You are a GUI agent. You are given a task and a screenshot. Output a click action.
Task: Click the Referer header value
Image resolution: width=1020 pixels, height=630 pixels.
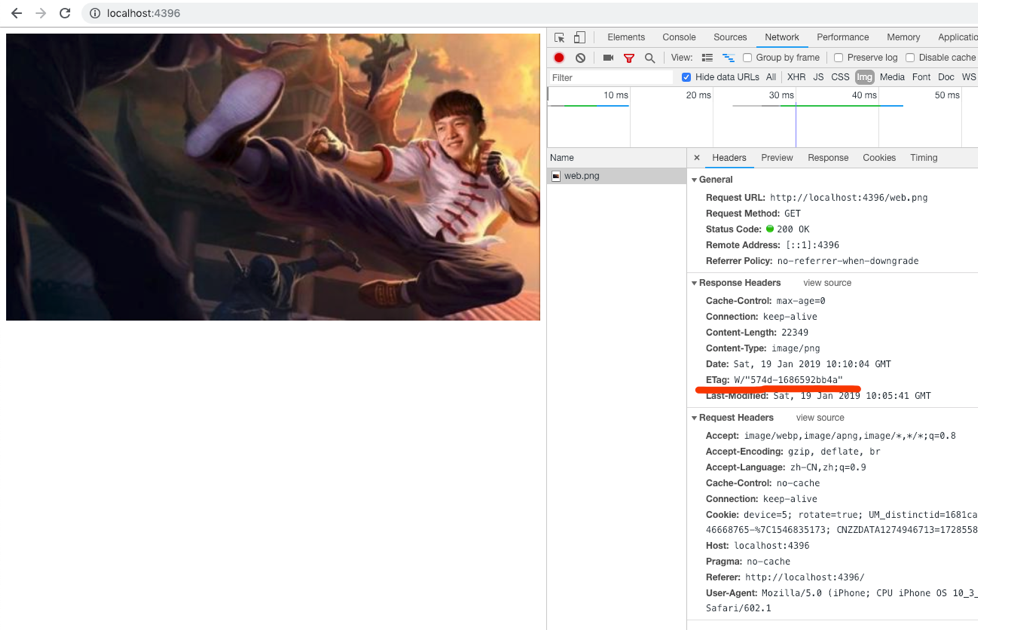(804, 577)
